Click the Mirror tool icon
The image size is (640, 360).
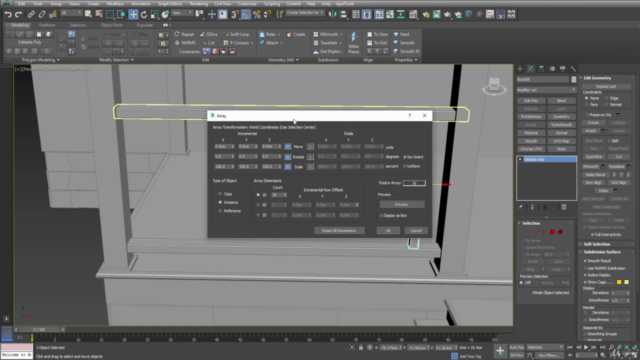pos(333,15)
